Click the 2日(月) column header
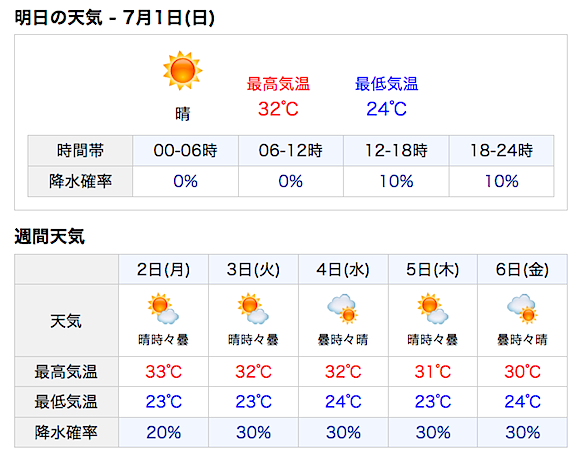This screenshot has width=576, height=456. point(163,269)
